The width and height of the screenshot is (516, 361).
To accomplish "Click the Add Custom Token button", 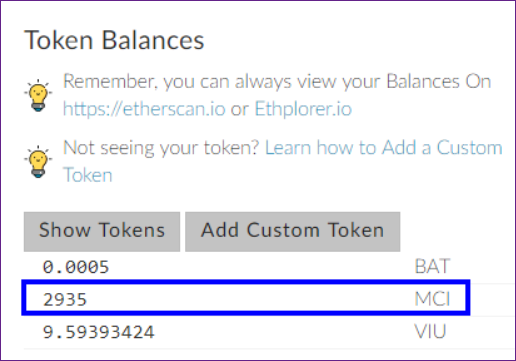I will coord(292,231).
